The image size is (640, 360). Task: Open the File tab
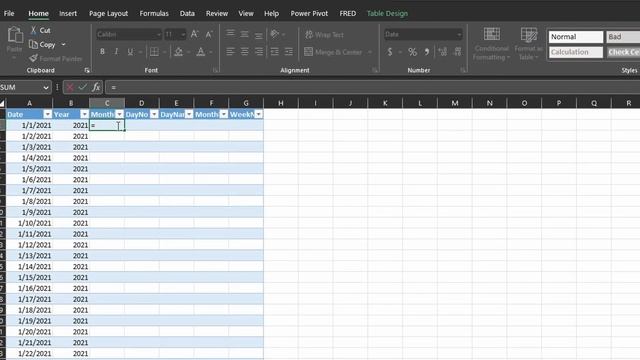pos(9,13)
